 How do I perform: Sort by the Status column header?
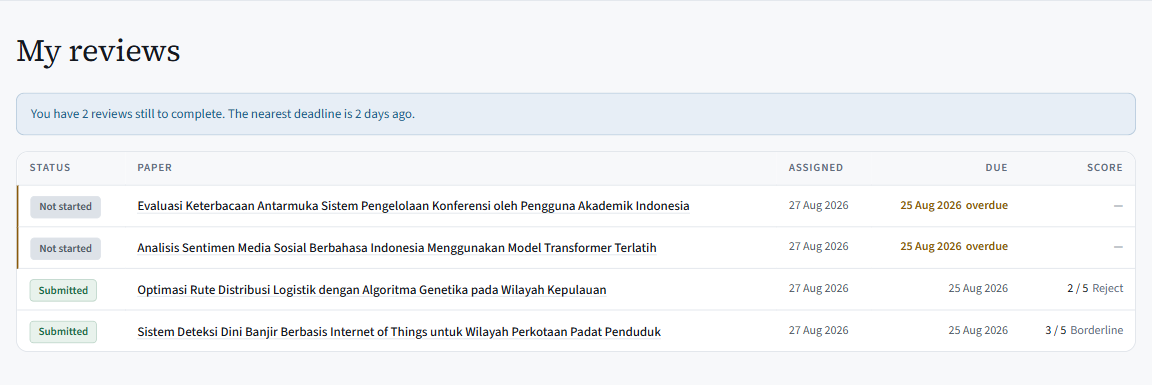click(50, 168)
